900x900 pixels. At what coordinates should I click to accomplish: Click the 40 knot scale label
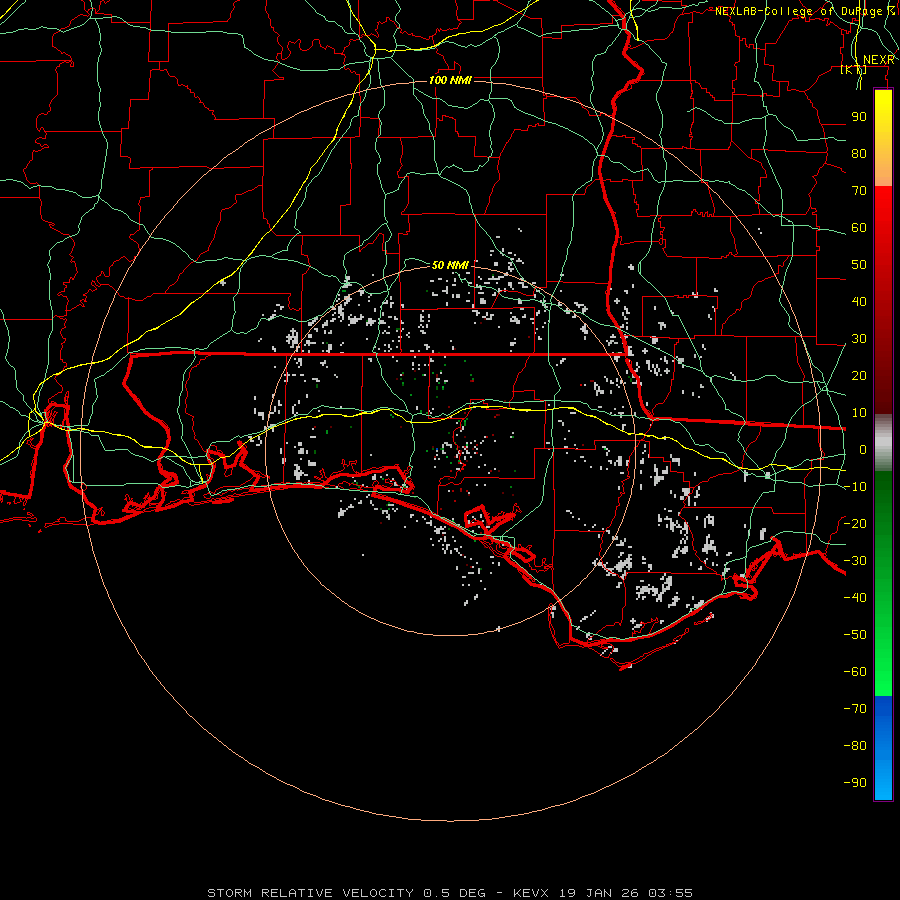tap(859, 302)
